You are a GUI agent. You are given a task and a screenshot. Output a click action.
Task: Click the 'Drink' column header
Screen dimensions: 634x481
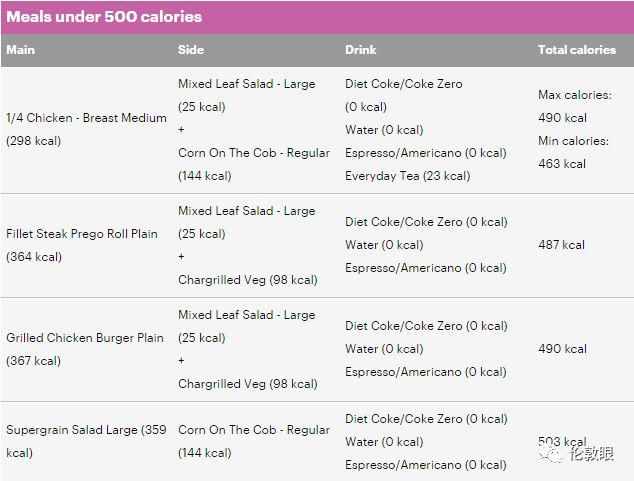click(x=361, y=50)
